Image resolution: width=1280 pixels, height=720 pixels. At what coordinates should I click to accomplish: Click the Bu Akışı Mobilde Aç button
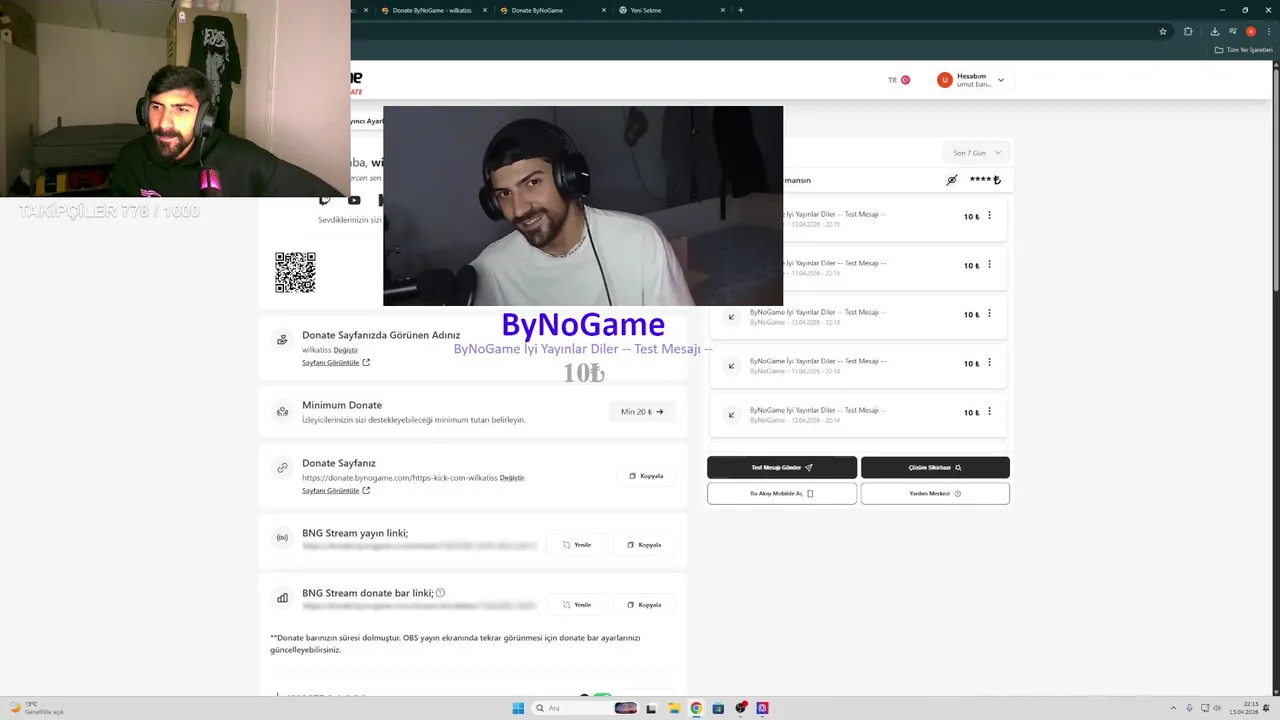[782, 493]
